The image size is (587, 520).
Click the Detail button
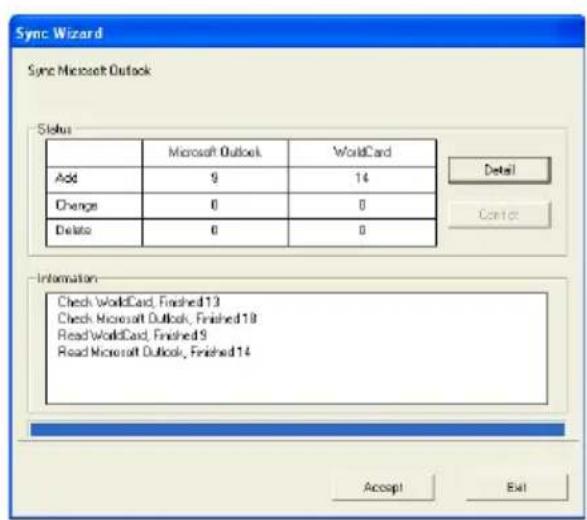(x=499, y=170)
